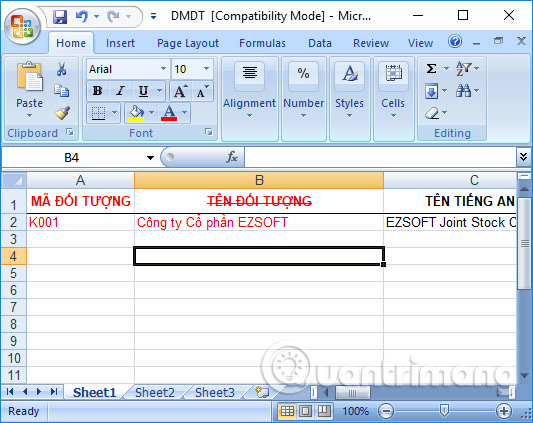
Task: Open the font name Arial dropdown
Action: click(x=164, y=69)
